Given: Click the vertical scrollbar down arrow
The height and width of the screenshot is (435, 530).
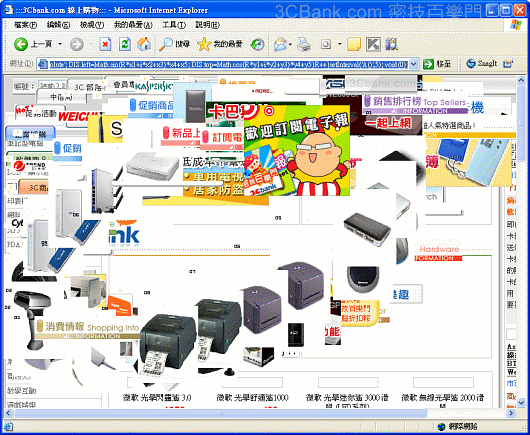Looking at the screenshot, I should [521, 403].
